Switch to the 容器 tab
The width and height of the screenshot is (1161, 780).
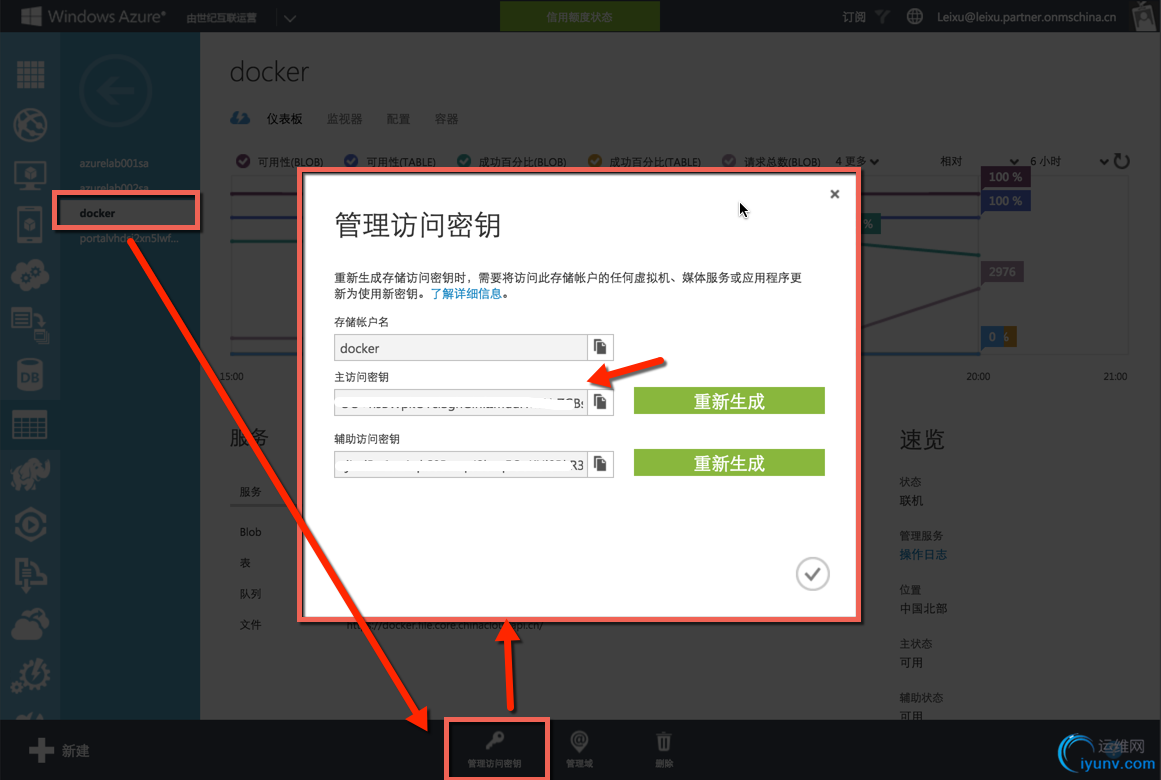(446, 119)
